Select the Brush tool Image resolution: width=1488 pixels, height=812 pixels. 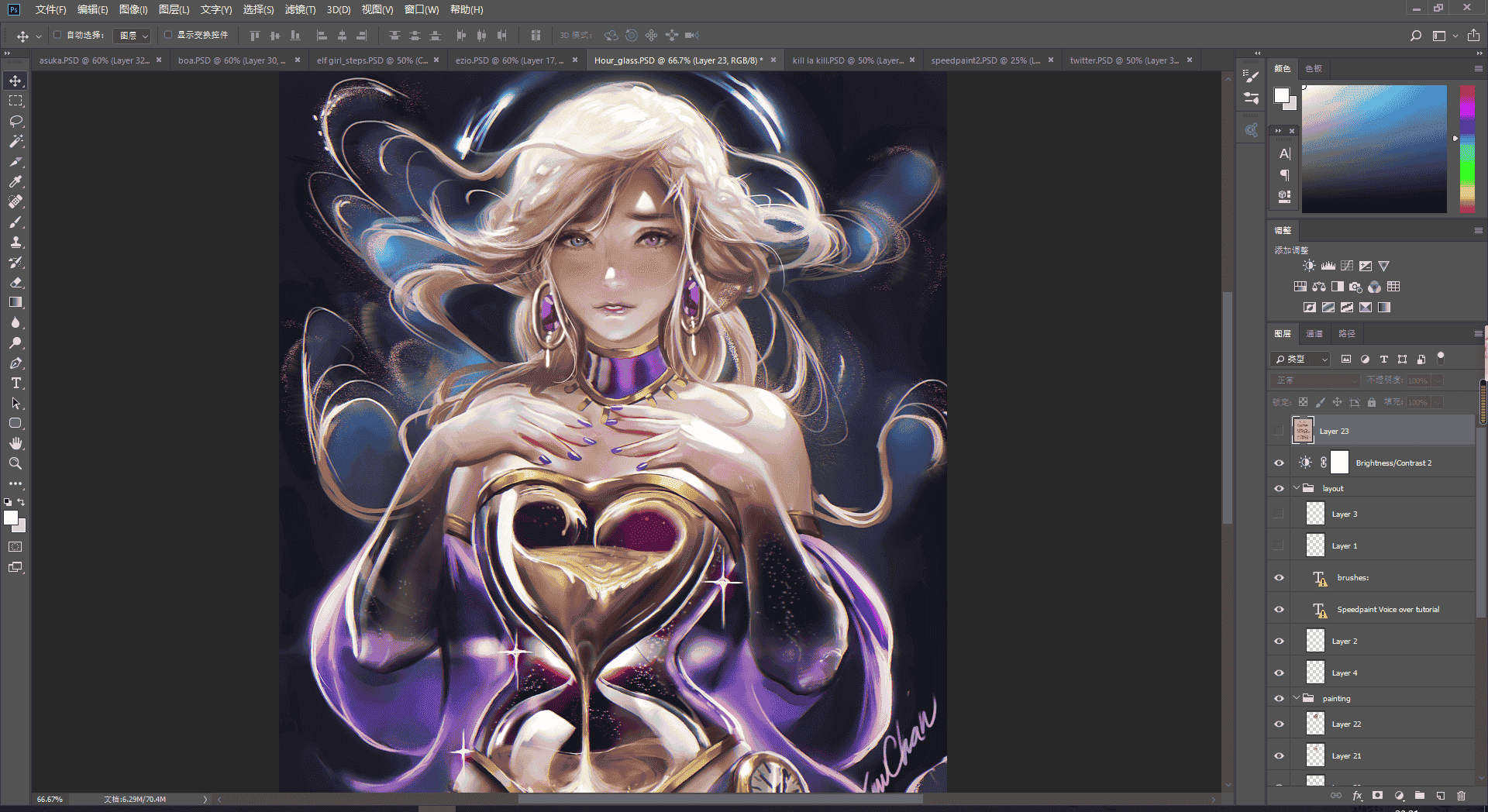click(x=15, y=222)
